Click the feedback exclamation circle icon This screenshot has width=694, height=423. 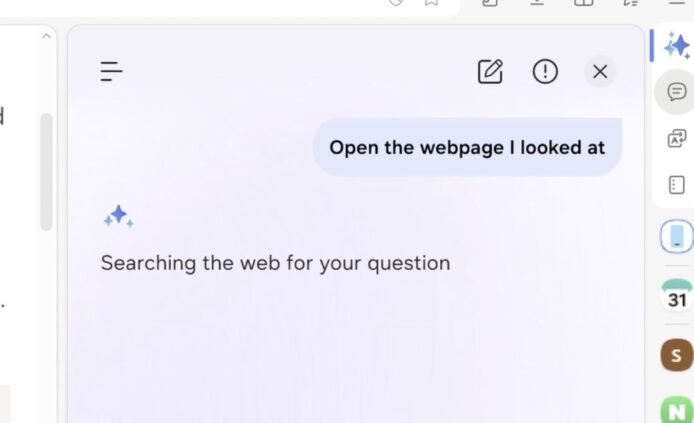[x=545, y=71]
